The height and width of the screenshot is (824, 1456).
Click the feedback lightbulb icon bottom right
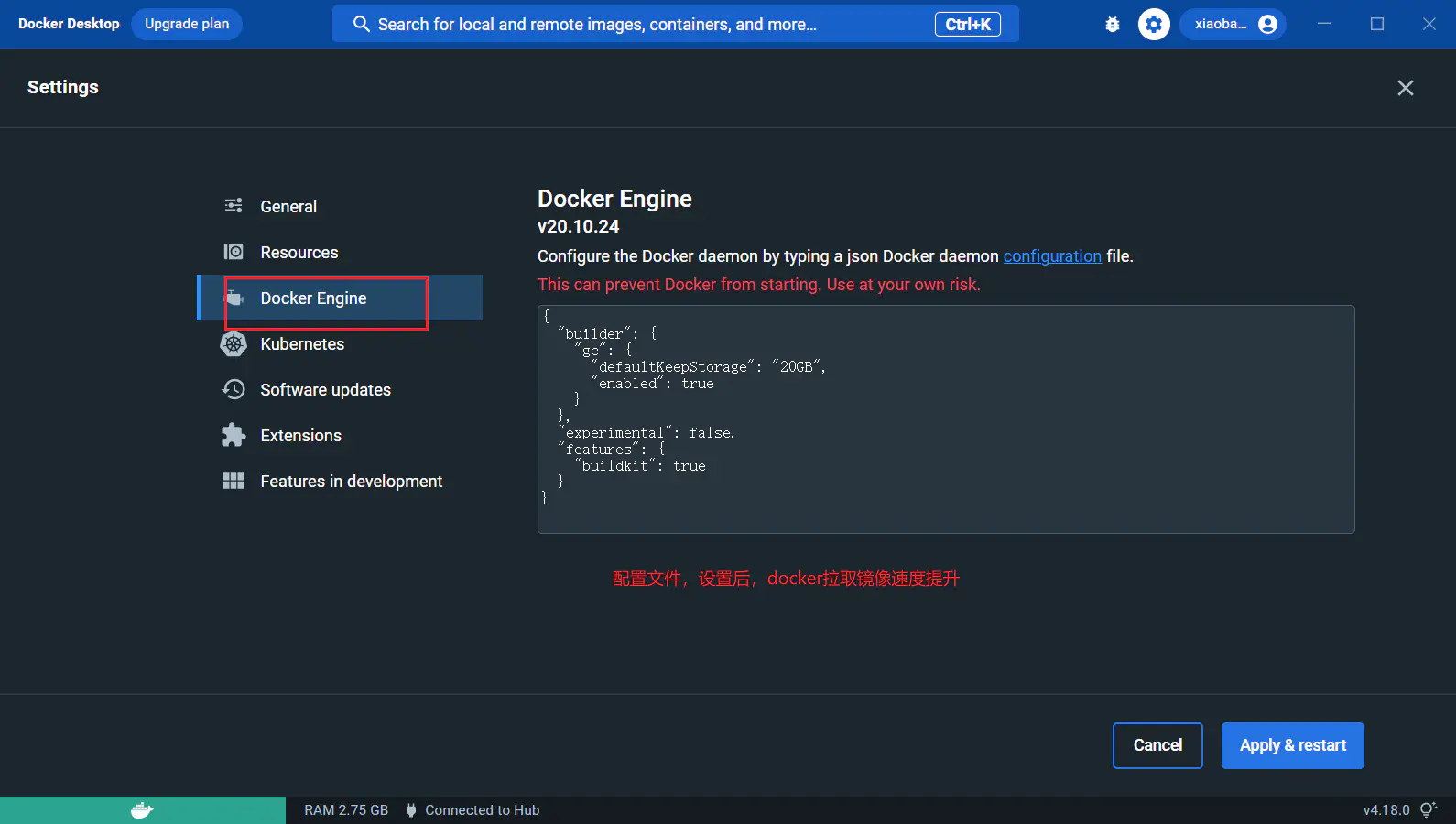tap(1429, 809)
